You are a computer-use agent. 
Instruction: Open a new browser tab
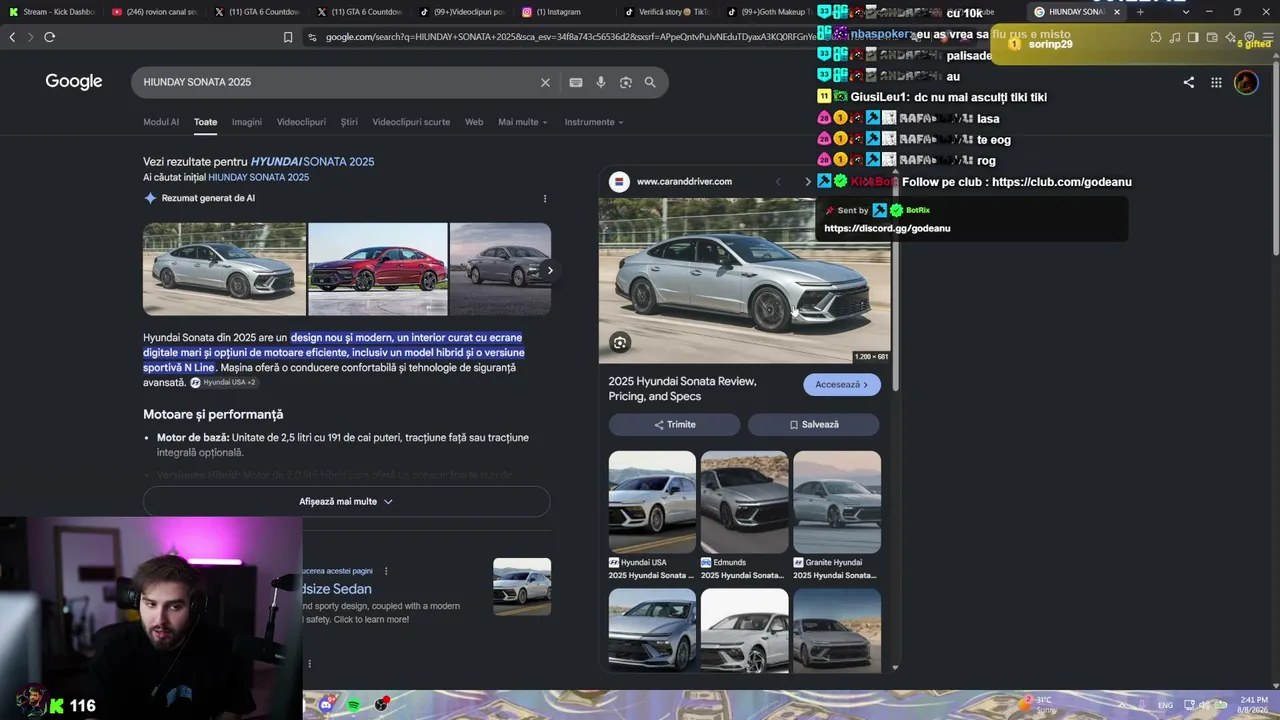click(1140, 12)
